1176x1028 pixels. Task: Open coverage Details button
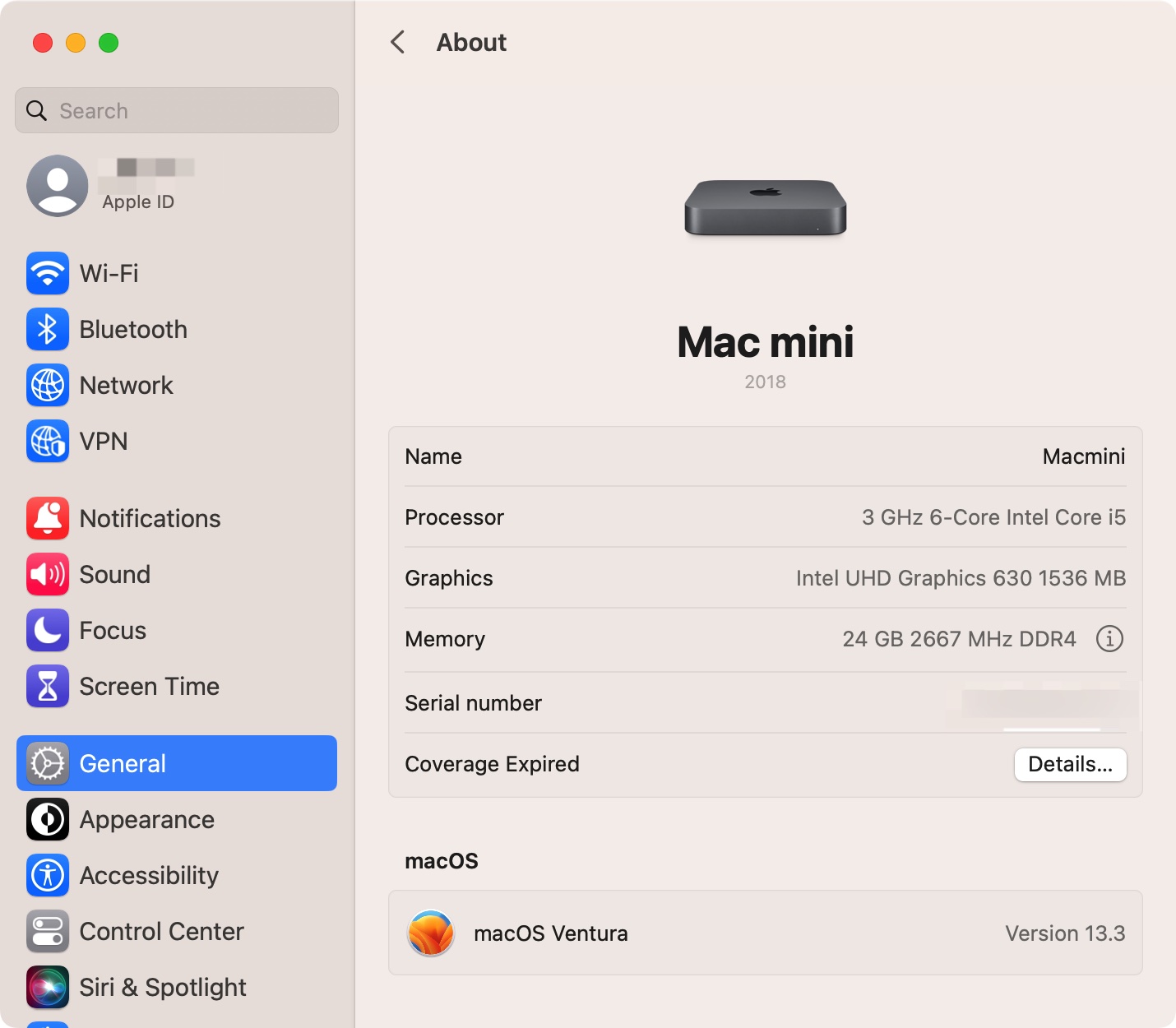[1071, 764]
